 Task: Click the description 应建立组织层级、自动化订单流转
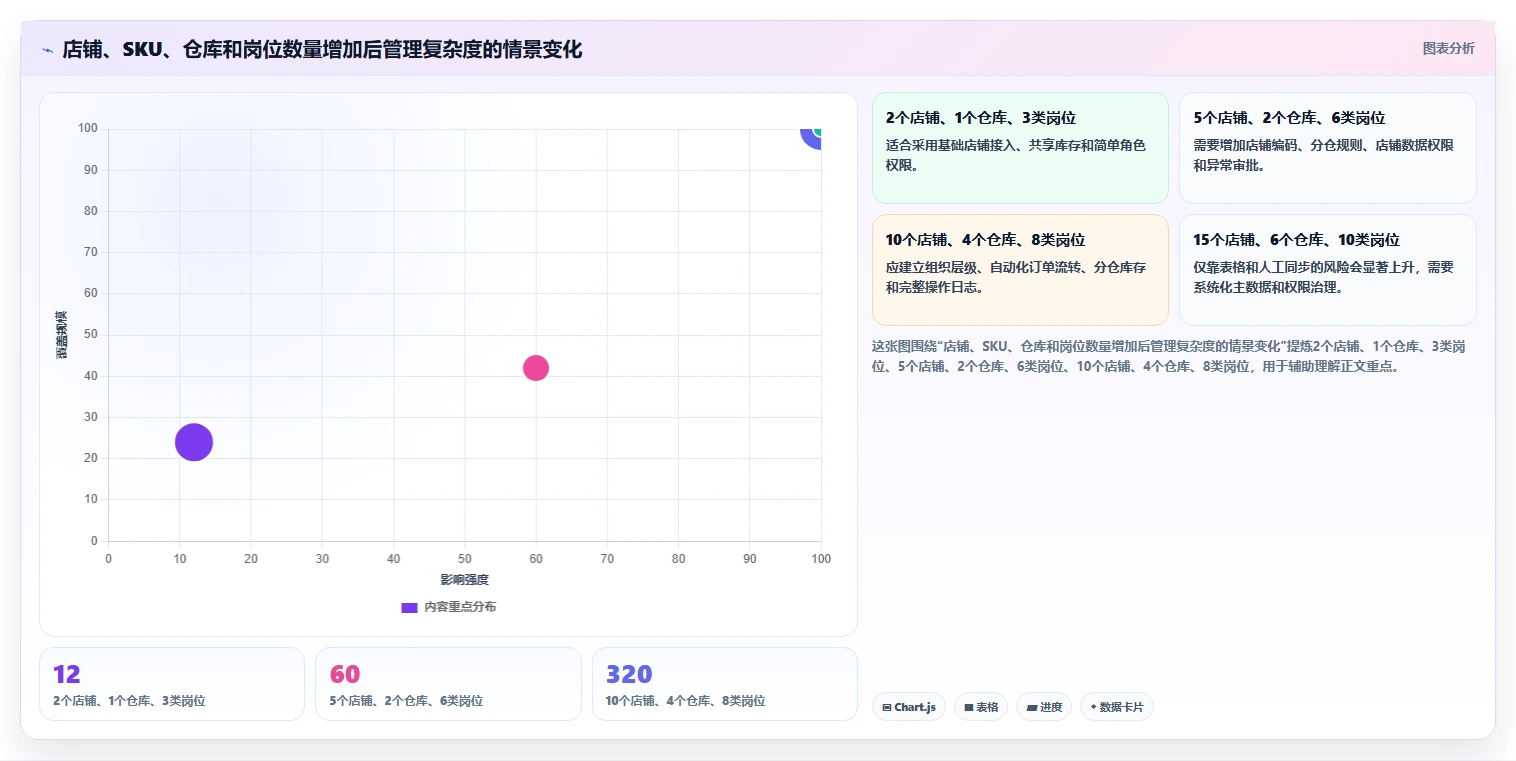point(1015,277)
